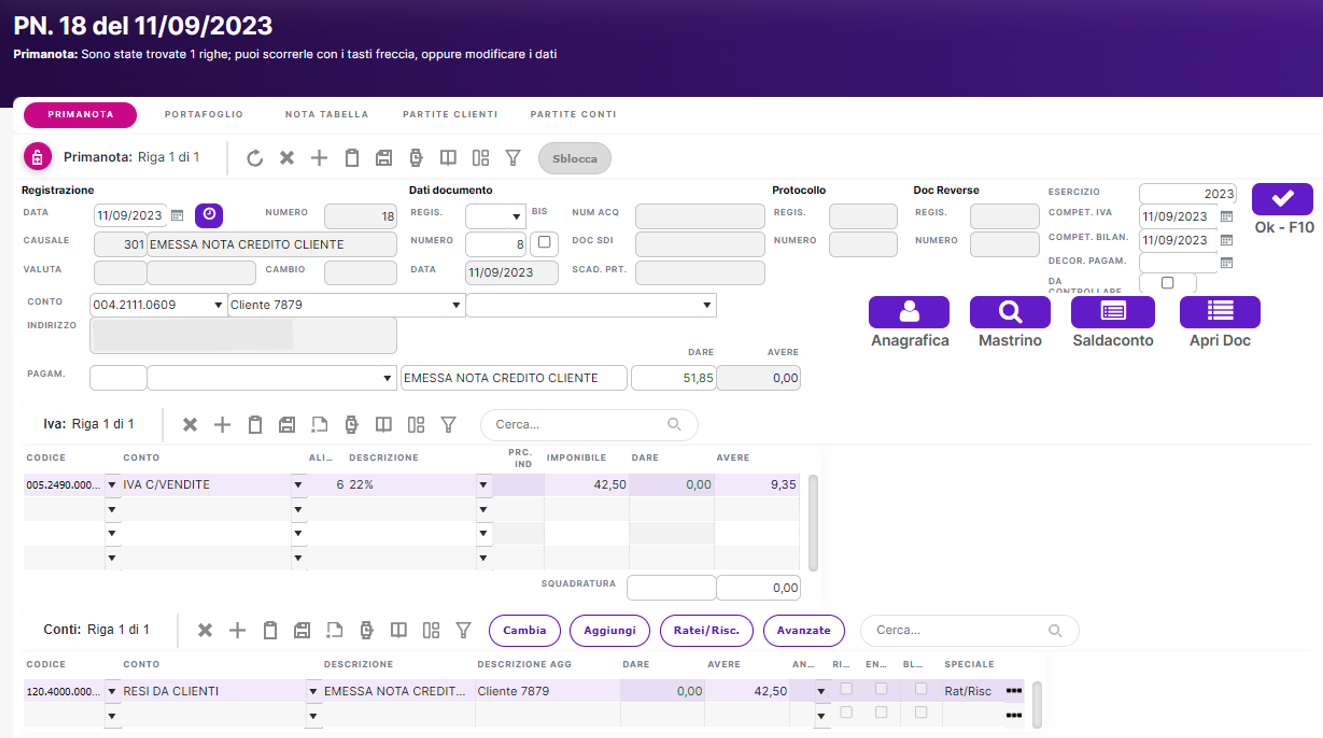Open the CONTO code dropdown 004.2111.0609
1323x738 pixels.
coord(218,305)
